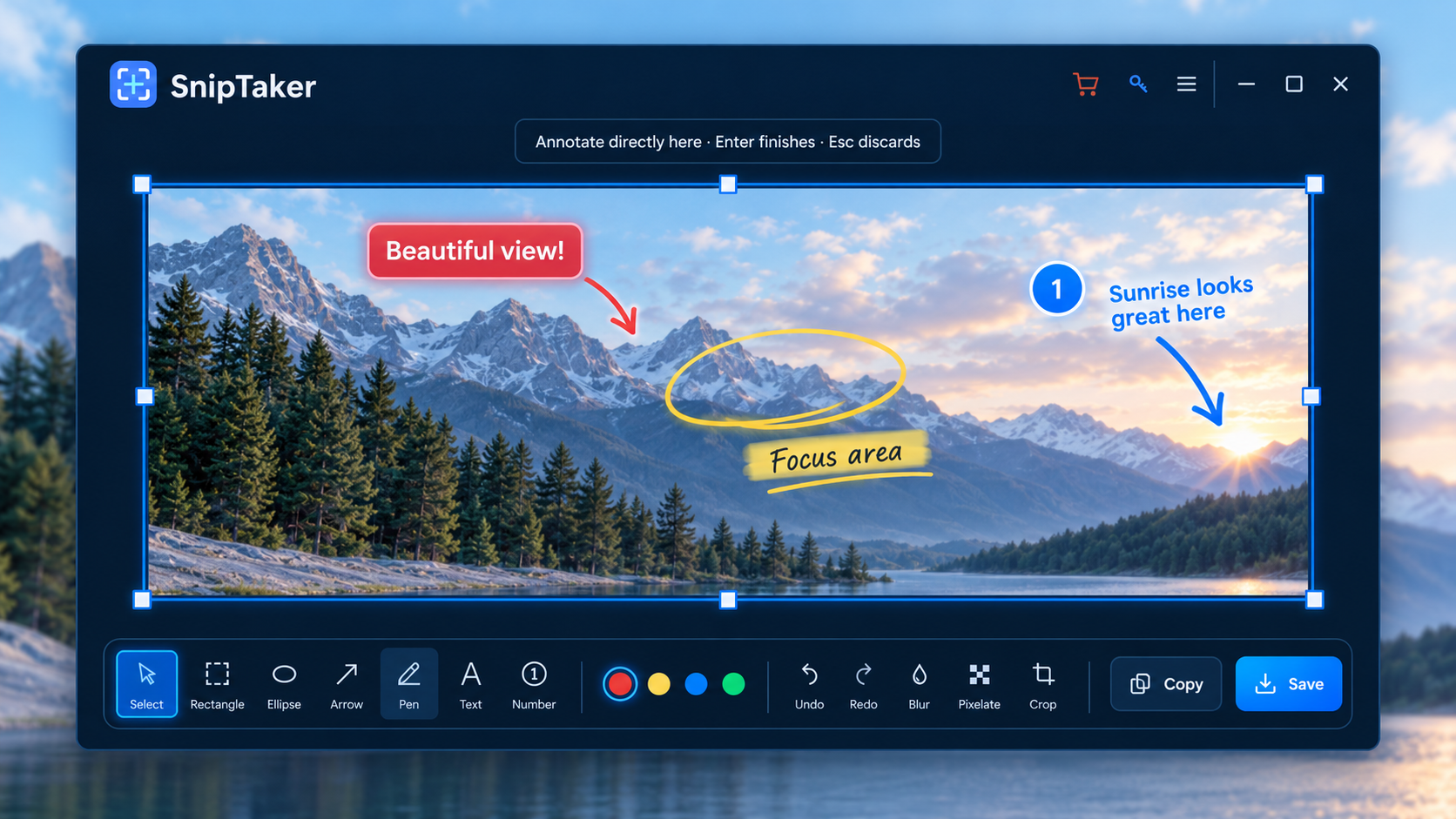Screen dimensions: 1456x819
Task: Open the shopping cart icon
Action: [1086, 84]
